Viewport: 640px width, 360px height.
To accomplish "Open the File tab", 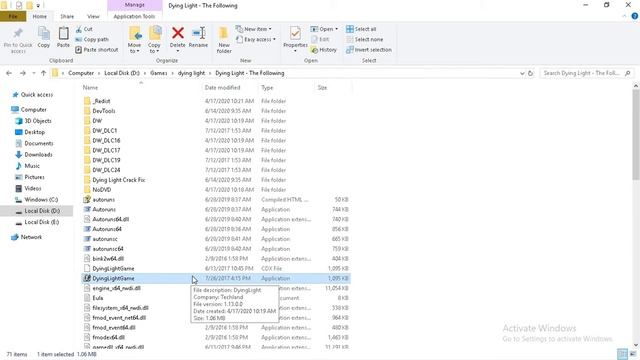I will [13, 17].
